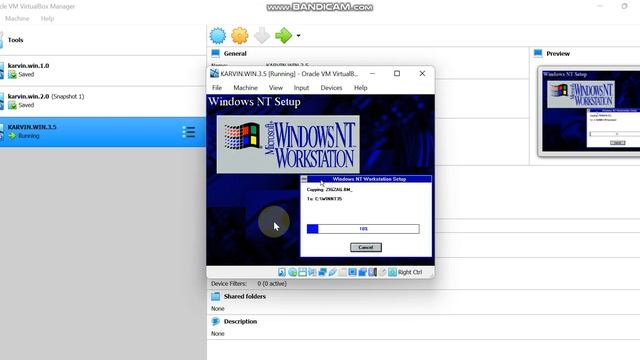Open the dropdown arrow beside the Show button

pyautogui.click(x=298, y=36)
